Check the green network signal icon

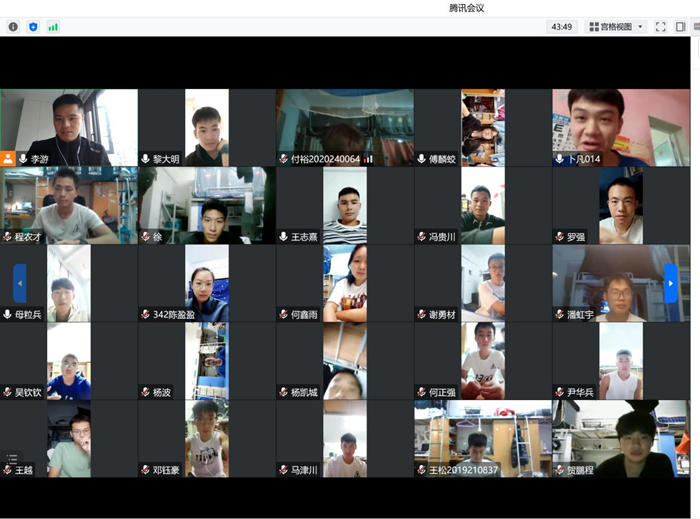(53, 27)
